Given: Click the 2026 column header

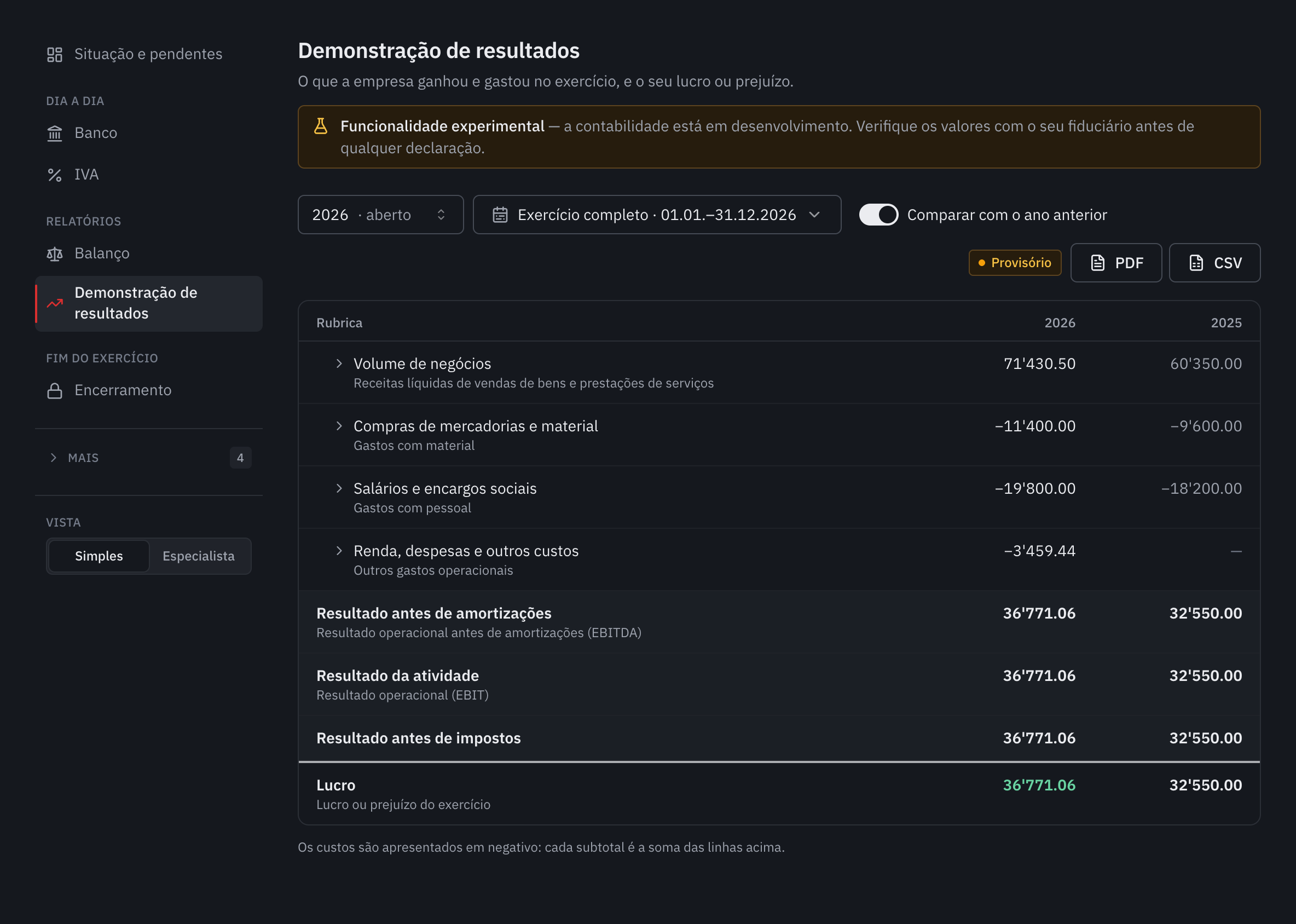Looking at the screenshot, I should click(x=1060, y=322).
